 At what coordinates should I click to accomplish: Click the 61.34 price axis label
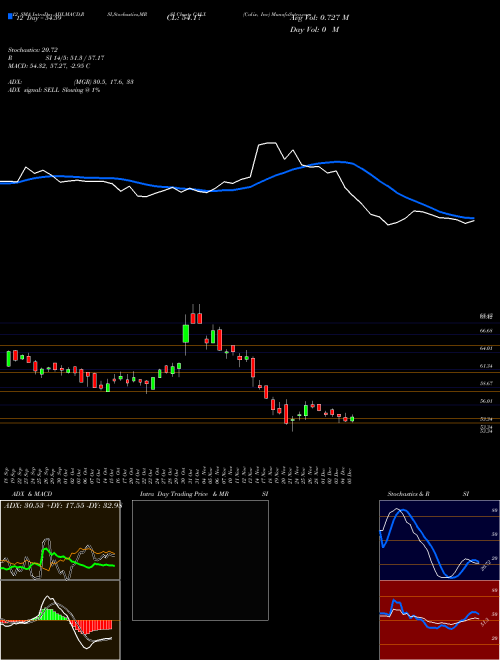pyautogui.click(x=486, y=366)
